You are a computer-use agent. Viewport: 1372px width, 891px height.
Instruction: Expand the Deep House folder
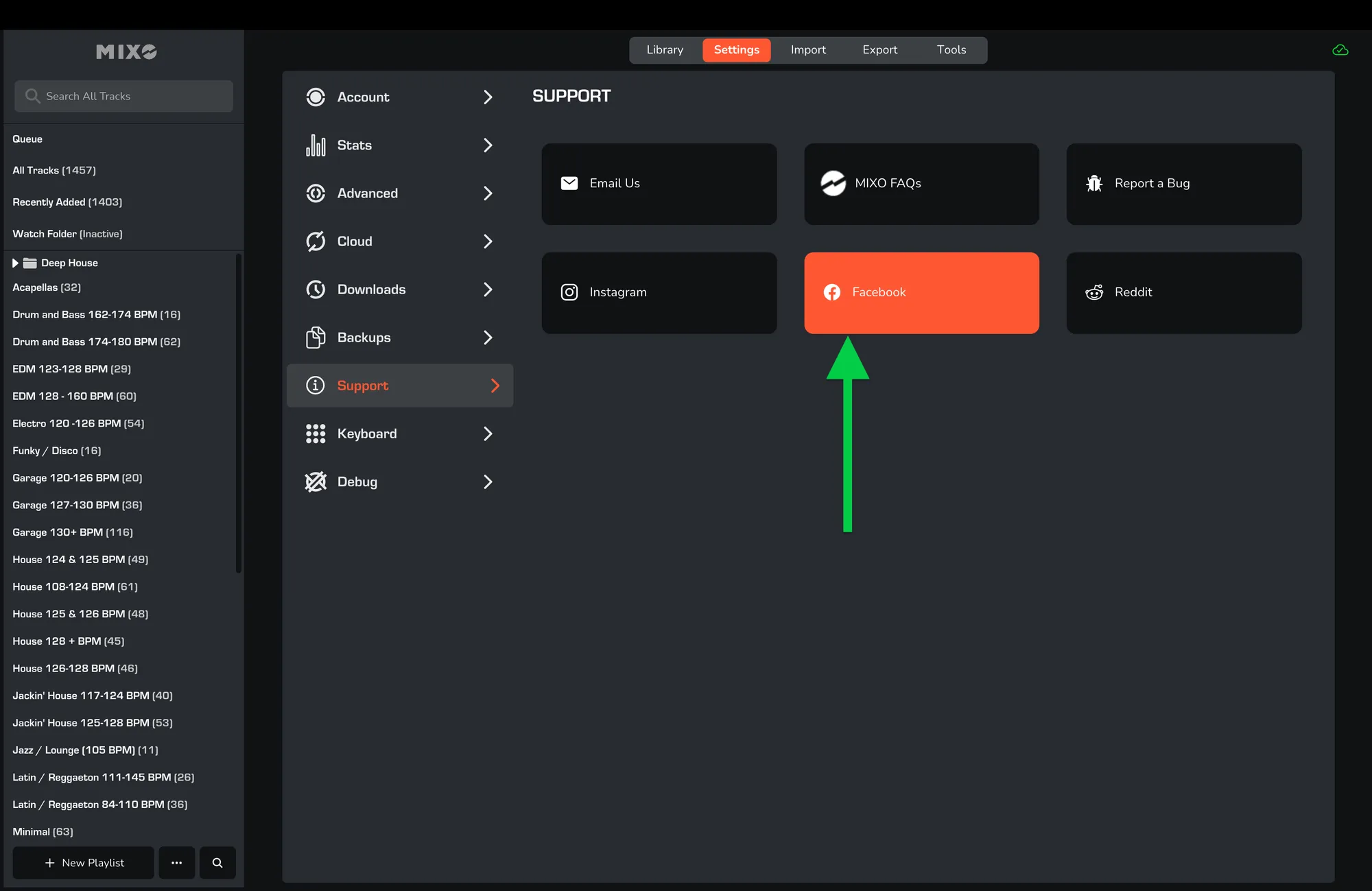pyautogui.click(x=15, y=263)
